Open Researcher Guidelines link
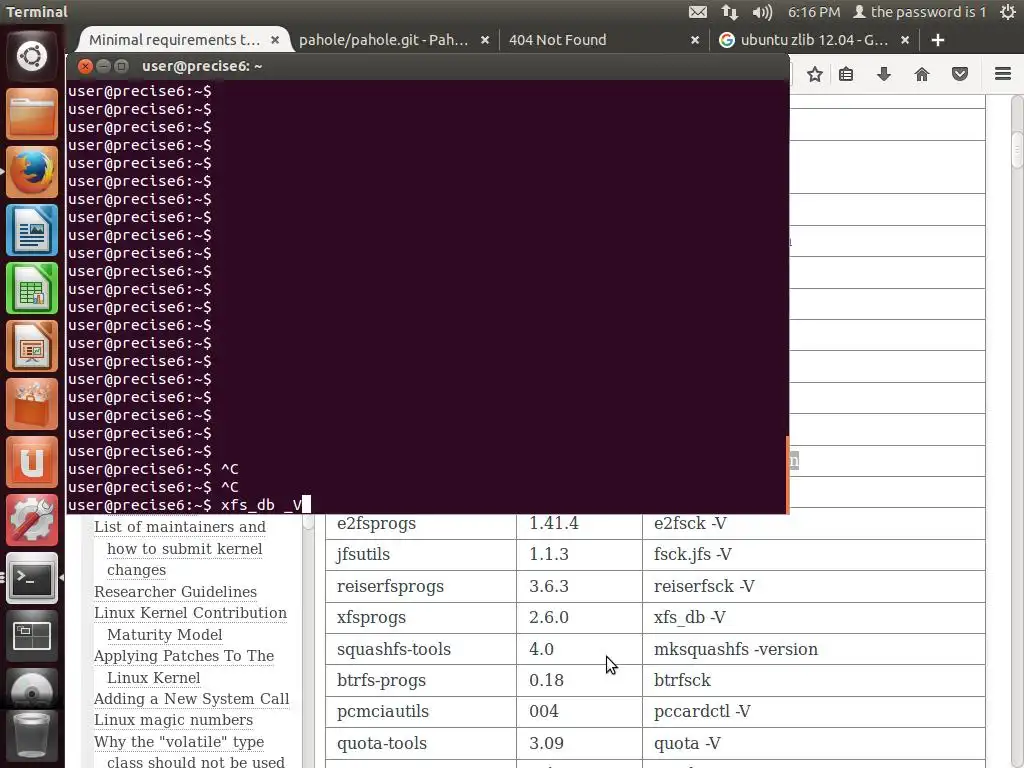The width and height of the screenshot is (1024, 768). [x=175, y=591]
